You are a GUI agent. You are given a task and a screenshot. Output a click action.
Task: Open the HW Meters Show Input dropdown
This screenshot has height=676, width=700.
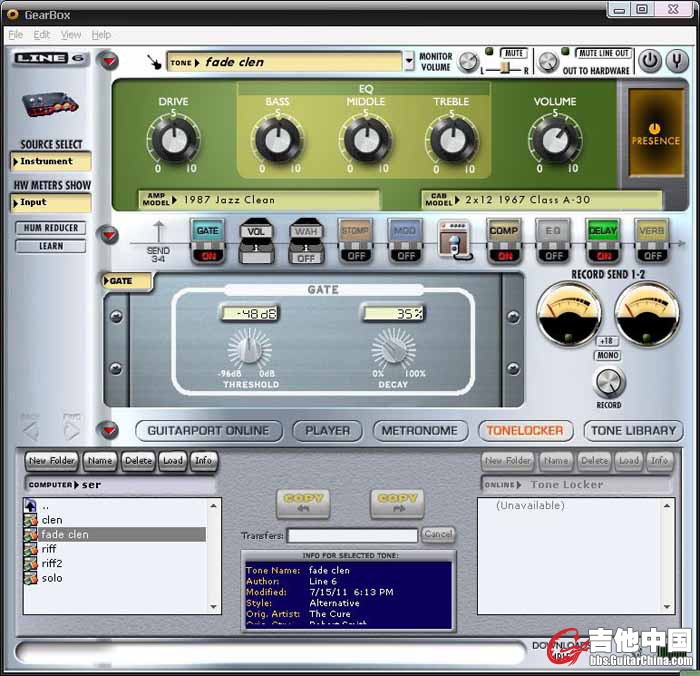pyautogui.click(x=51, y=202)
